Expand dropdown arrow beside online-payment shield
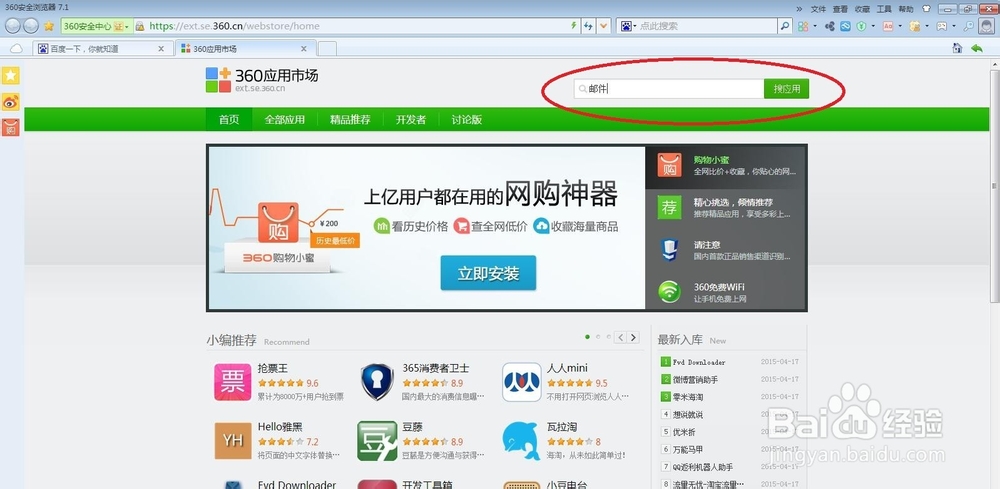Image resolution: width=1000 pixels, height=489 pixels. click(872, 27)
